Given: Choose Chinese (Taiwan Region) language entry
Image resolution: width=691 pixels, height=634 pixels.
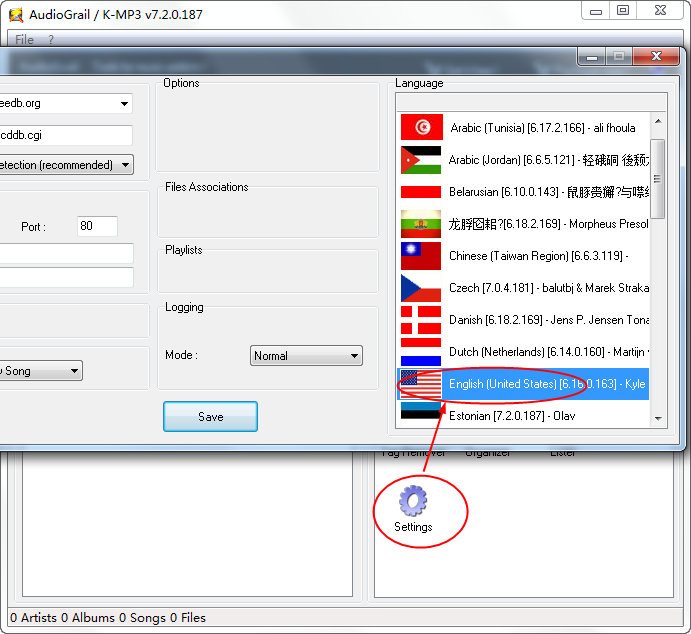Looking at the screenshot, I should click(x=523, y=256).
